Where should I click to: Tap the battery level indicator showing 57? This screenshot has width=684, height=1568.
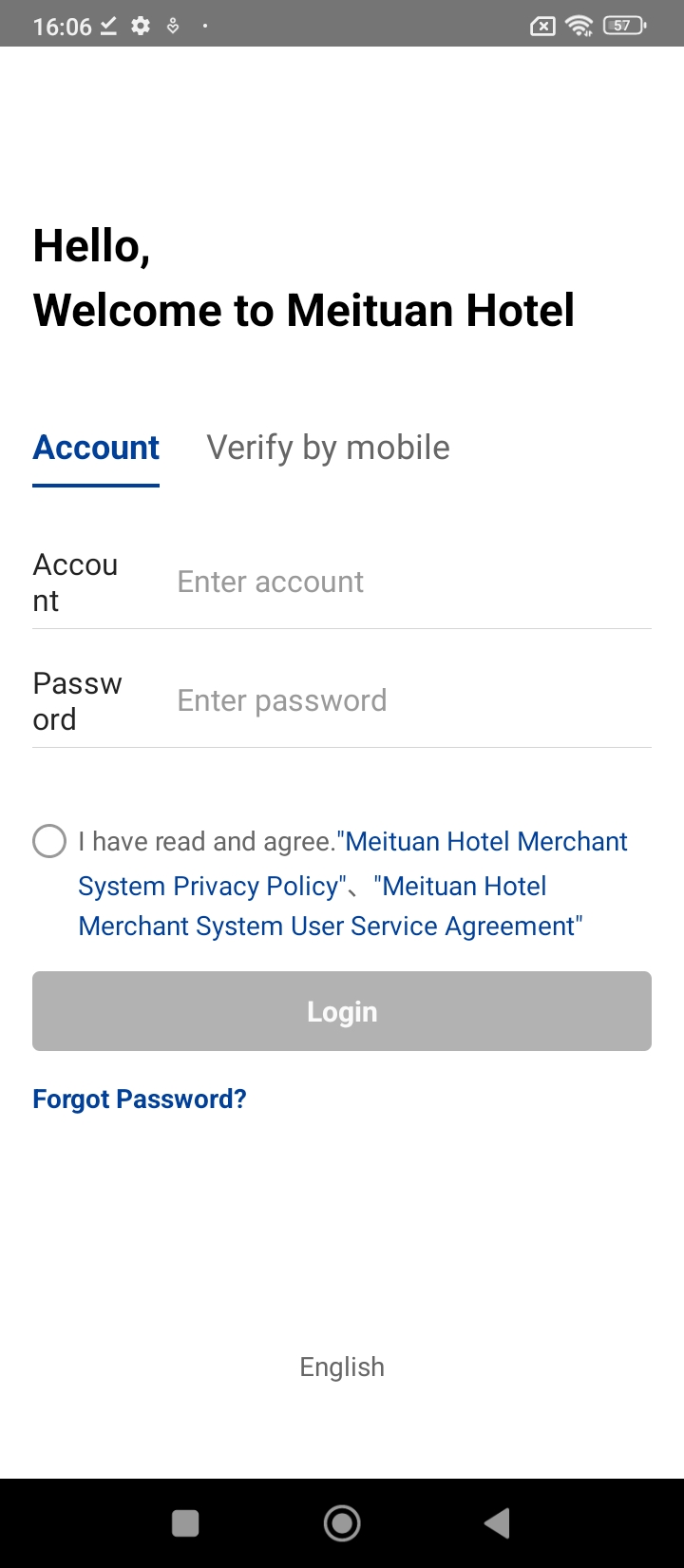(624, 26)
